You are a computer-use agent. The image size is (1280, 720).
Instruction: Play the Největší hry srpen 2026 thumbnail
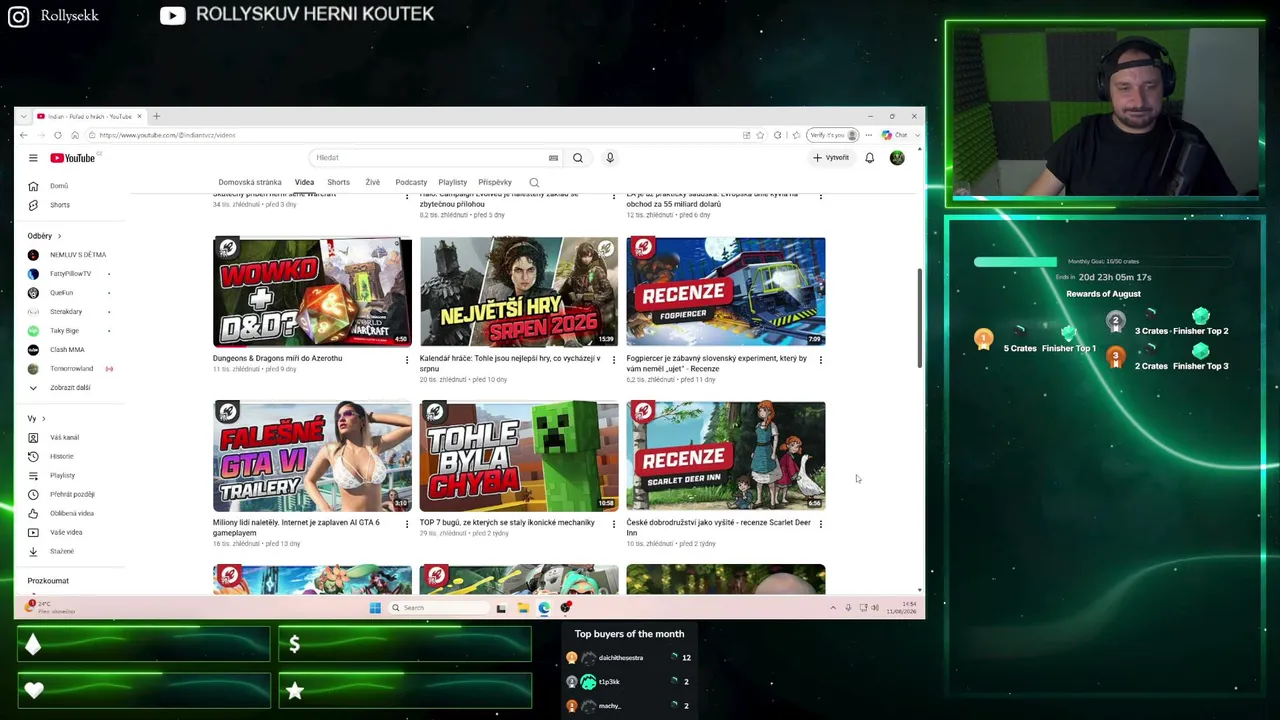[519, 292]
